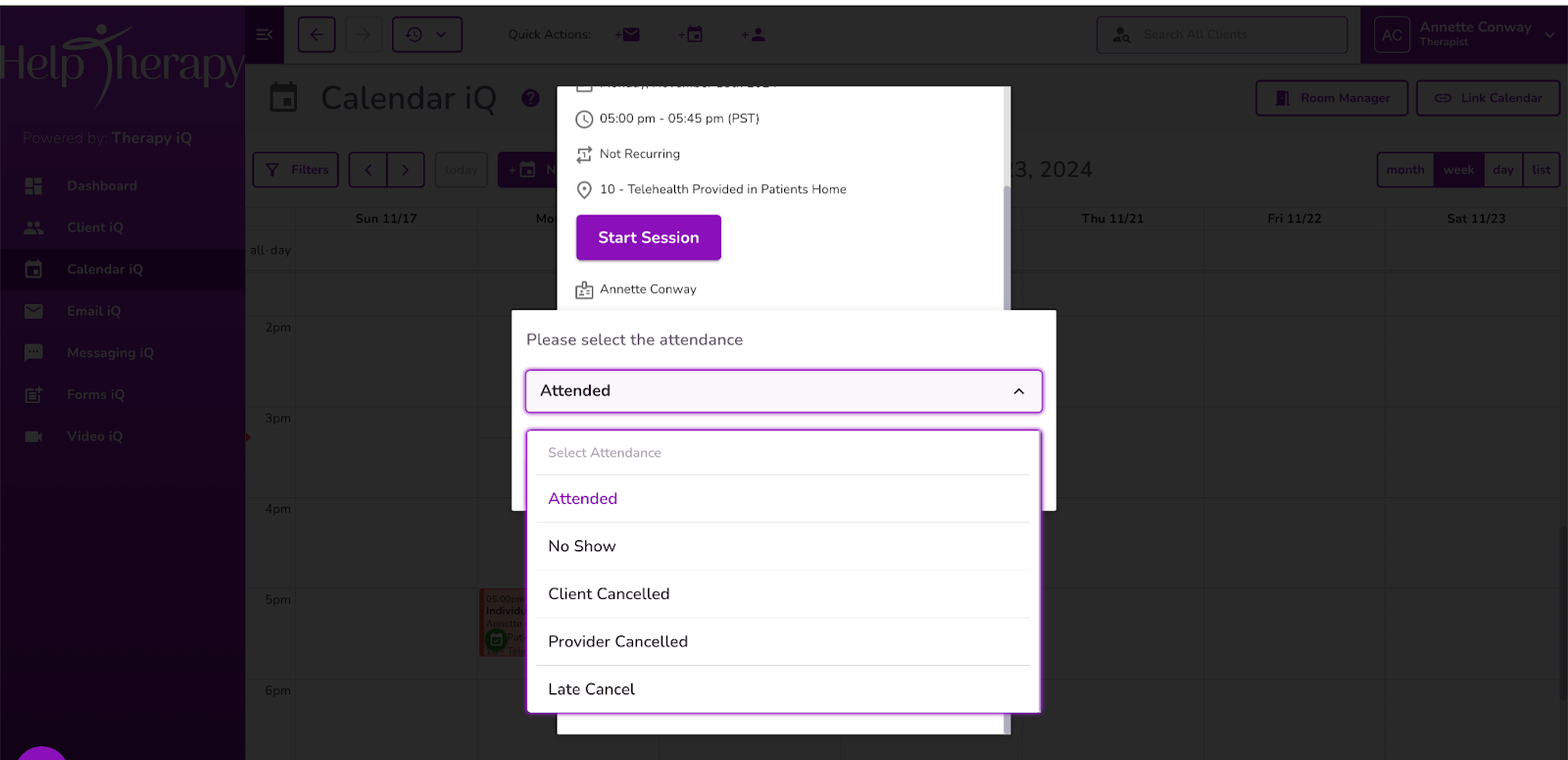Screen dimensions: 1568x760
Task: Click the quick action new email icon
Action: click(x=628, y=35)
